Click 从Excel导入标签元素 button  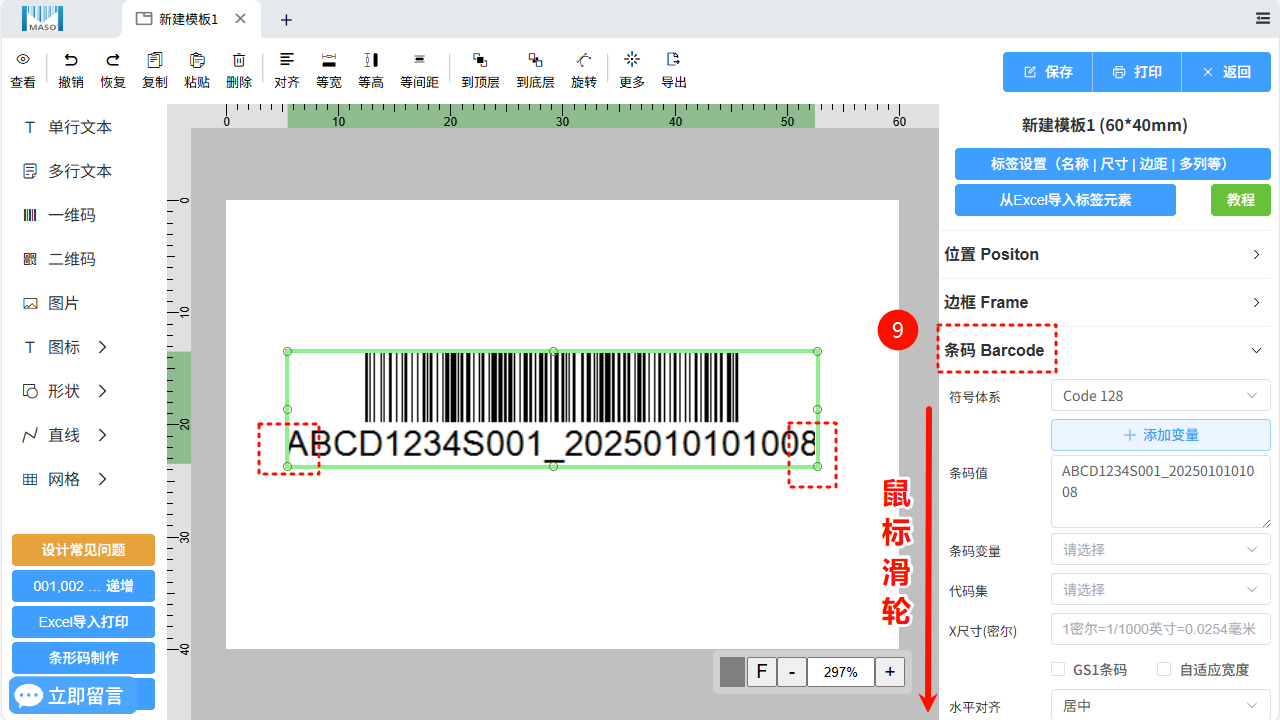(1065, 200)
